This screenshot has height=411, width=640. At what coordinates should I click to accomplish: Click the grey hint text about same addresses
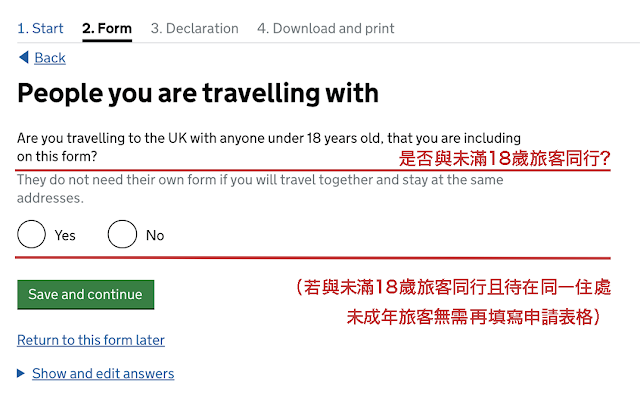(260, 189)
